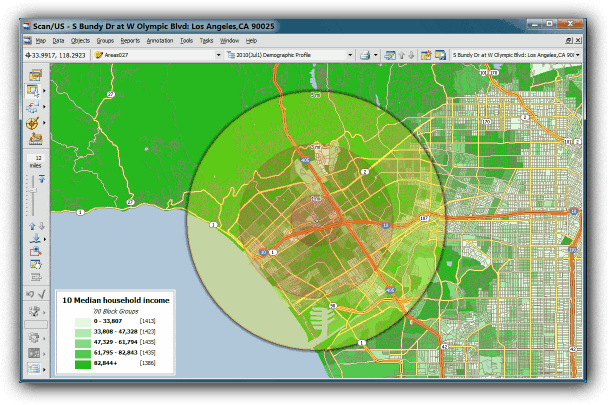This screenshot has height=405, width=609.
Task: Click the 47,329 - 61,794 legend swatch
Action: [83, 343]
